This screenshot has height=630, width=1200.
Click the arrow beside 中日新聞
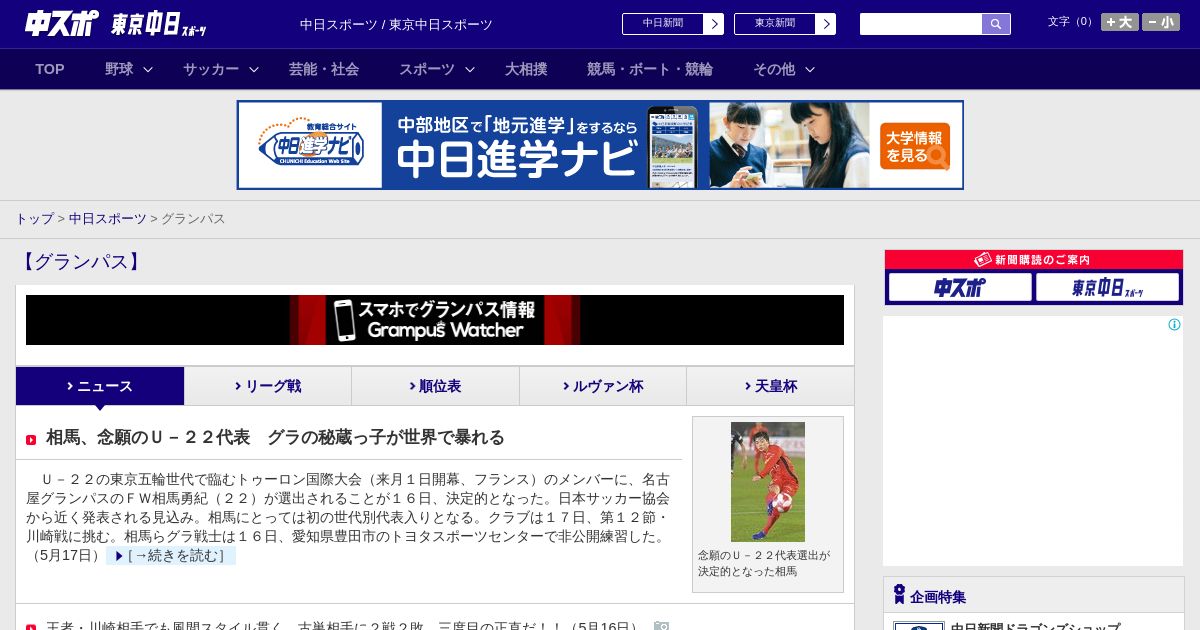pos(713,24)
